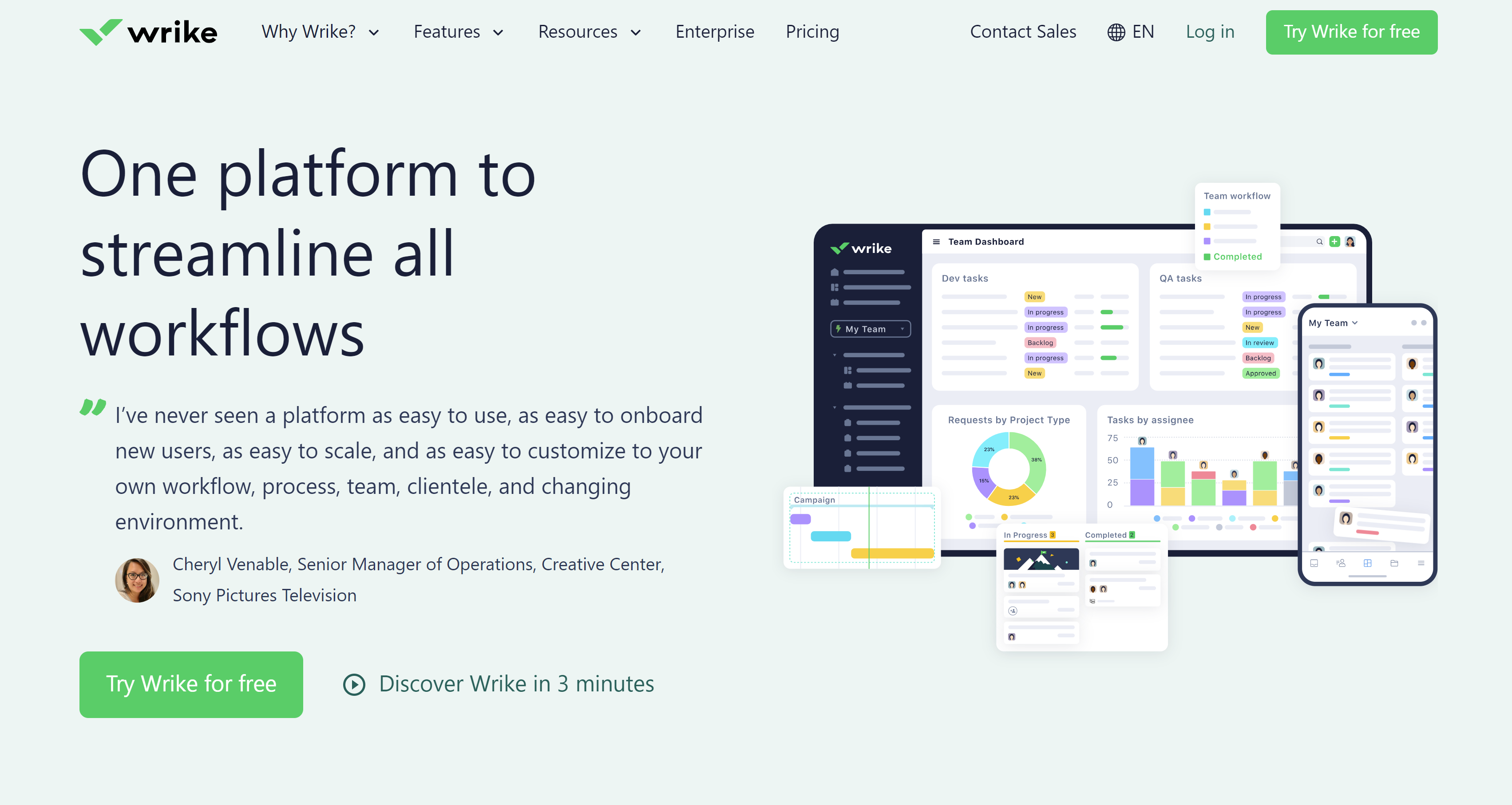
Task: Click the Log in link
Action: [x=1210, y=32]
